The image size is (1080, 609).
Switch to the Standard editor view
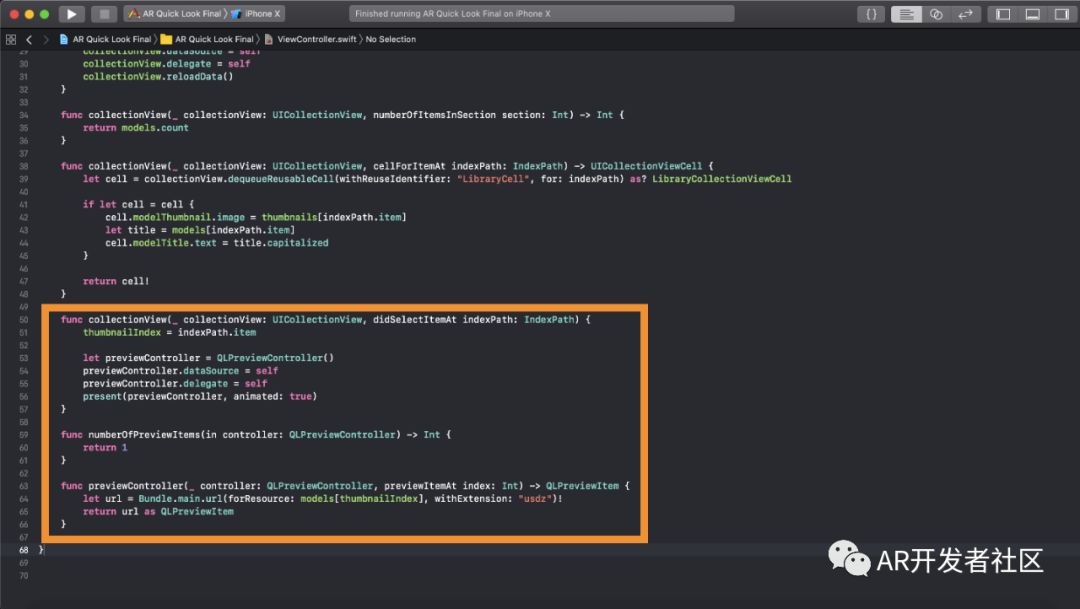[x=907, y=14]
